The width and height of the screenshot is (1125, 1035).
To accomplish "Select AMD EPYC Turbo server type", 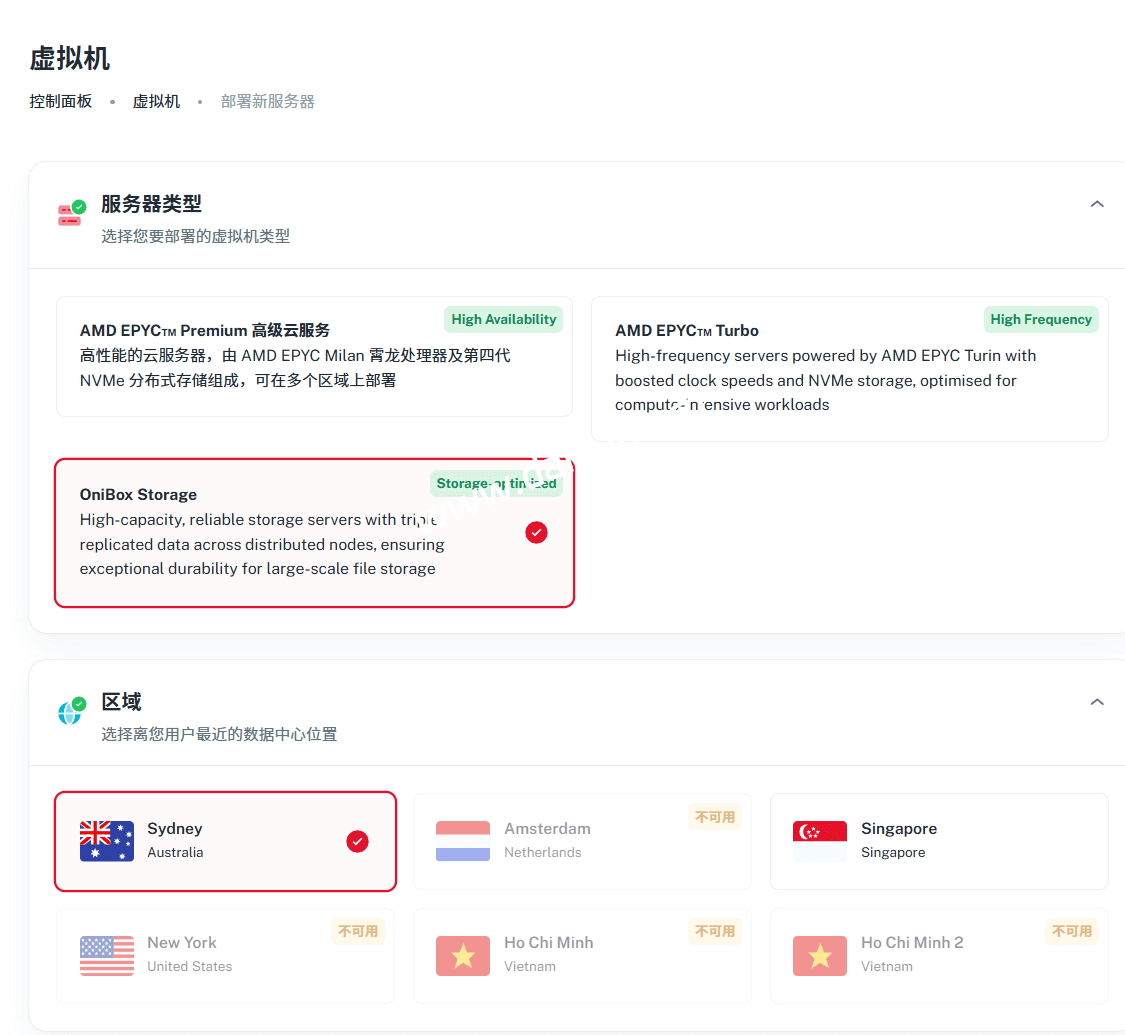I will [849, 368].
